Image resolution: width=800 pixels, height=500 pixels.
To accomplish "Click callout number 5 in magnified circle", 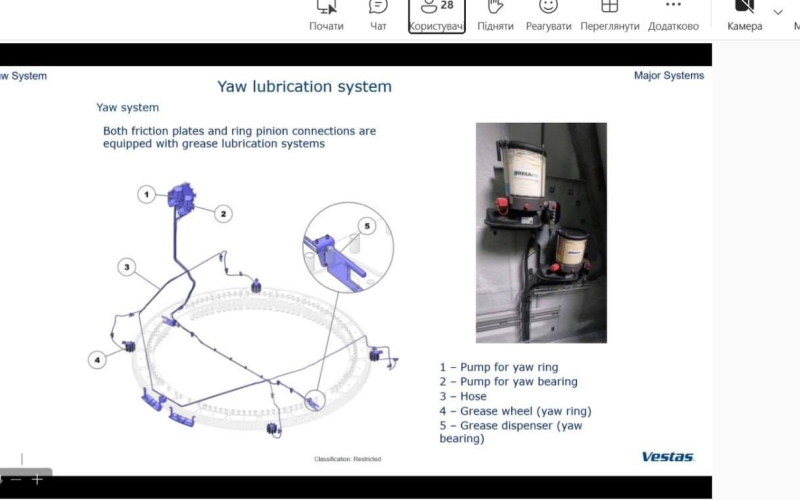I will click(x=367, y=226).
